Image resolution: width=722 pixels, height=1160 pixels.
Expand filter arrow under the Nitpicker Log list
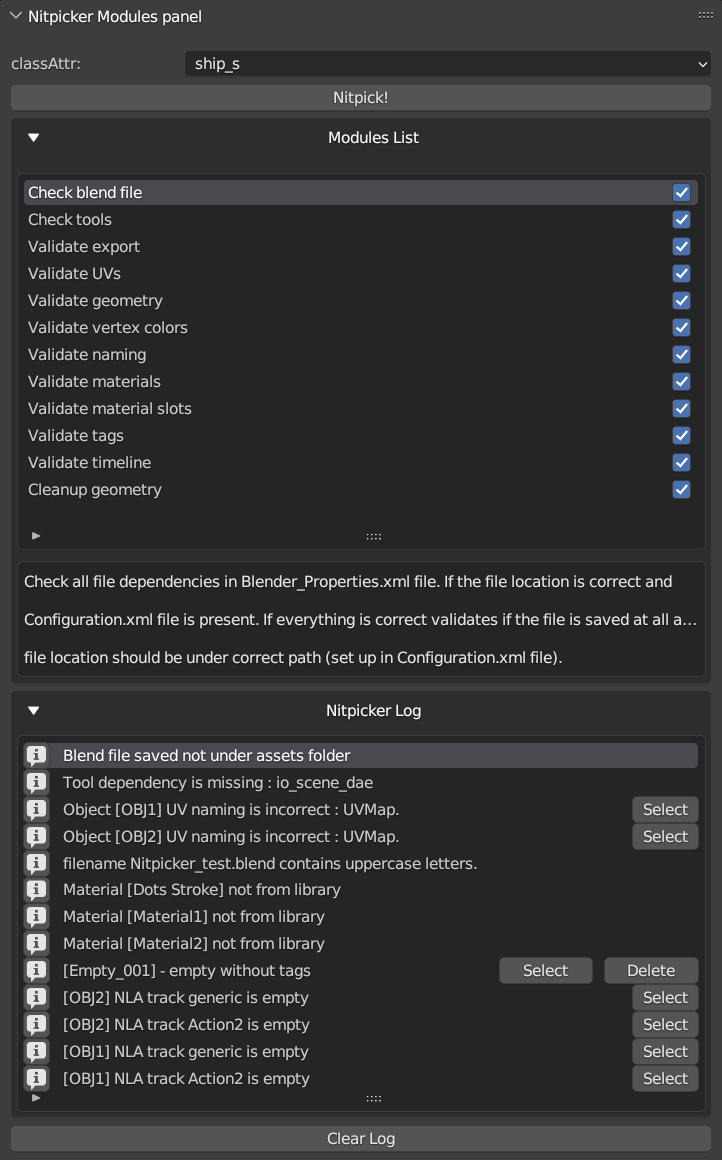point(36,1098)
